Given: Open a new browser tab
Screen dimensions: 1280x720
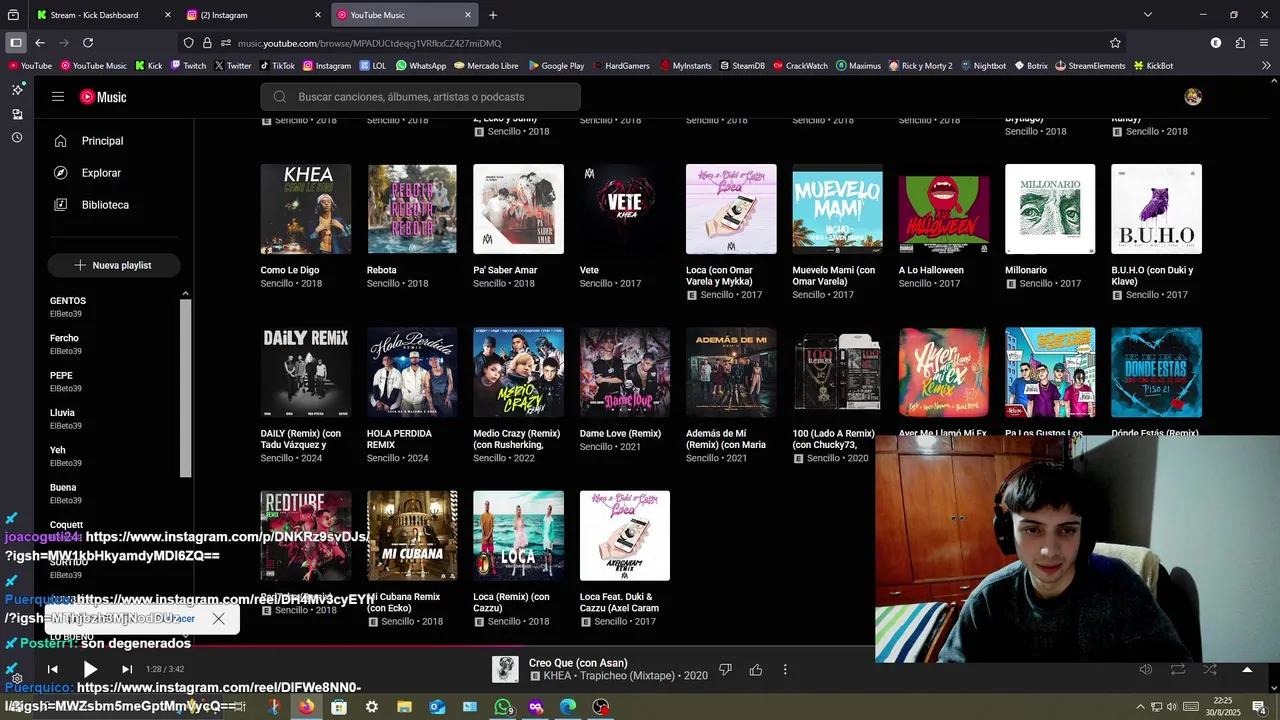Looking at the screenshot, I should coord(493,15).
